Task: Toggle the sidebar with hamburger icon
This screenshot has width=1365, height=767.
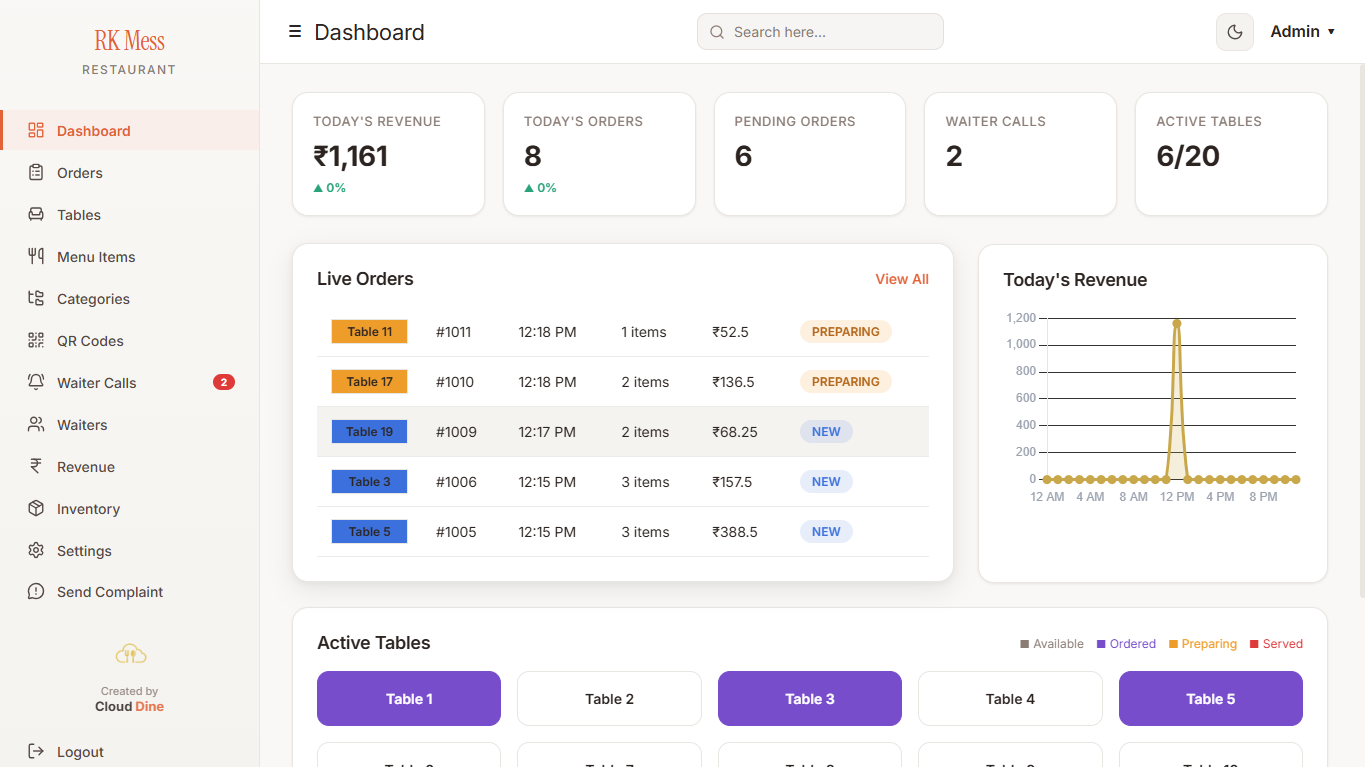Action: click(x=295, y=32)
